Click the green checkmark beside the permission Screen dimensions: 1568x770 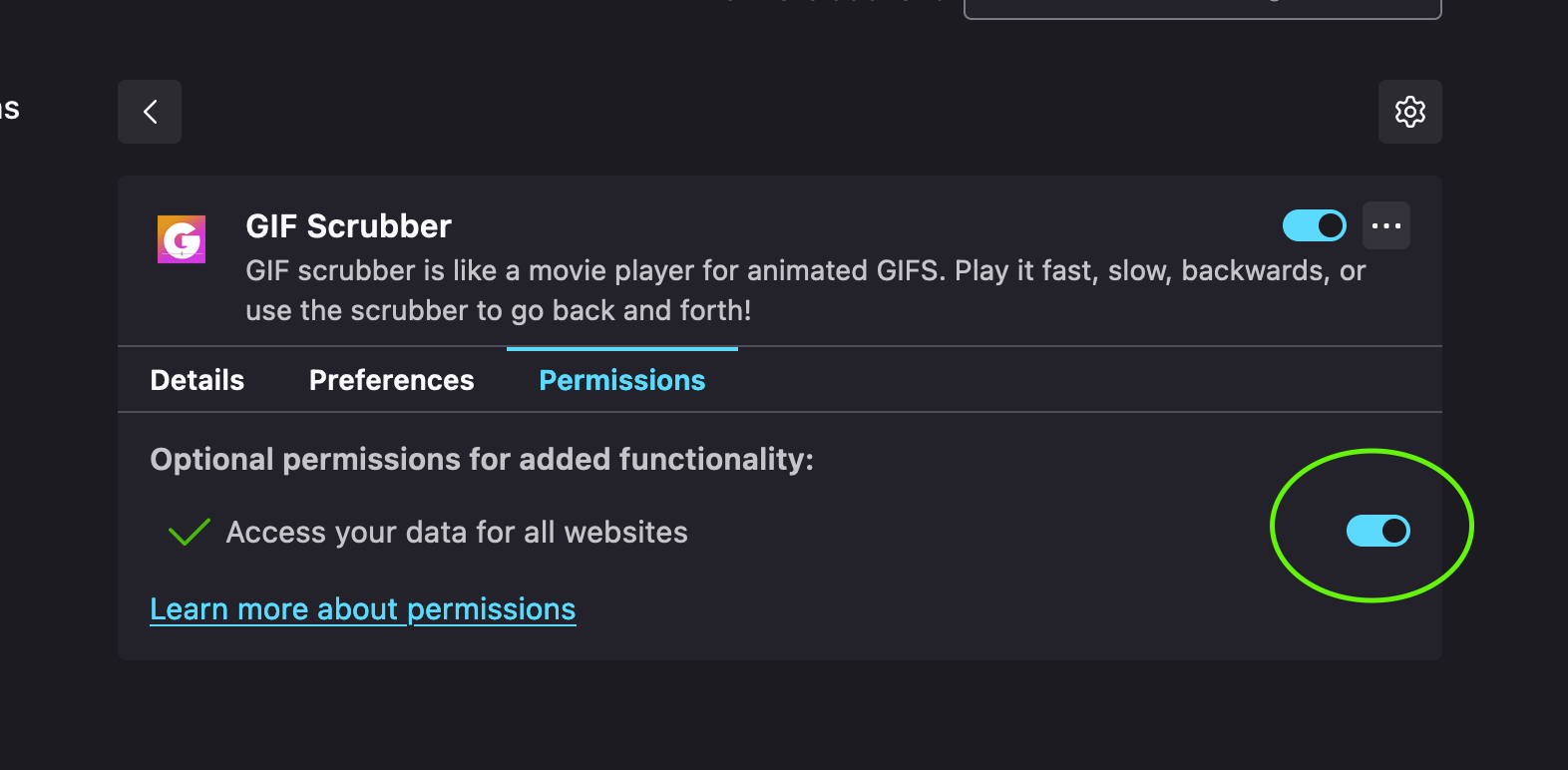[x=188, y=532]
